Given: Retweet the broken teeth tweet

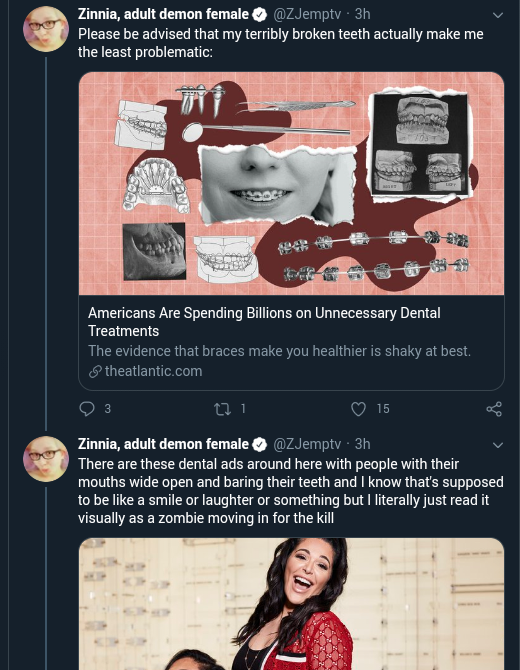Looking at the screenshot, I should [x=222, y=409].
